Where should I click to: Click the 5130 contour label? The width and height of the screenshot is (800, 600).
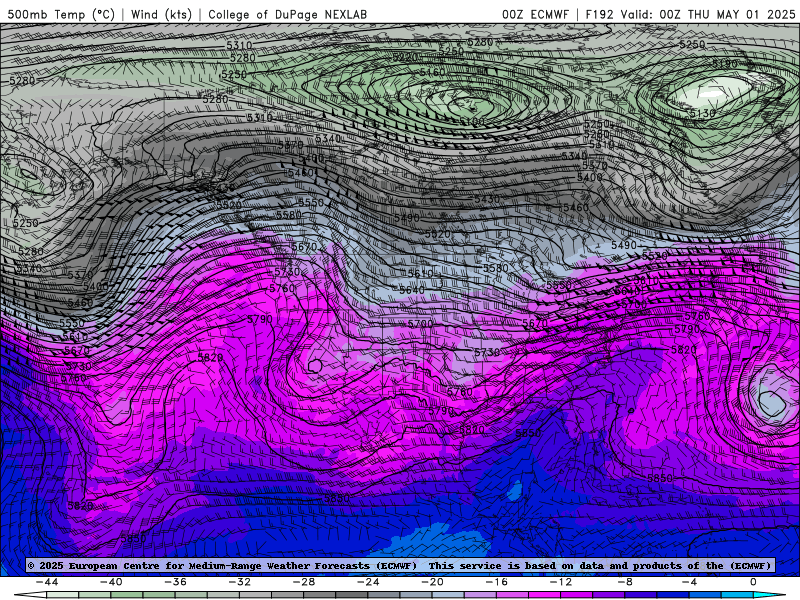(x=703, y=113)
